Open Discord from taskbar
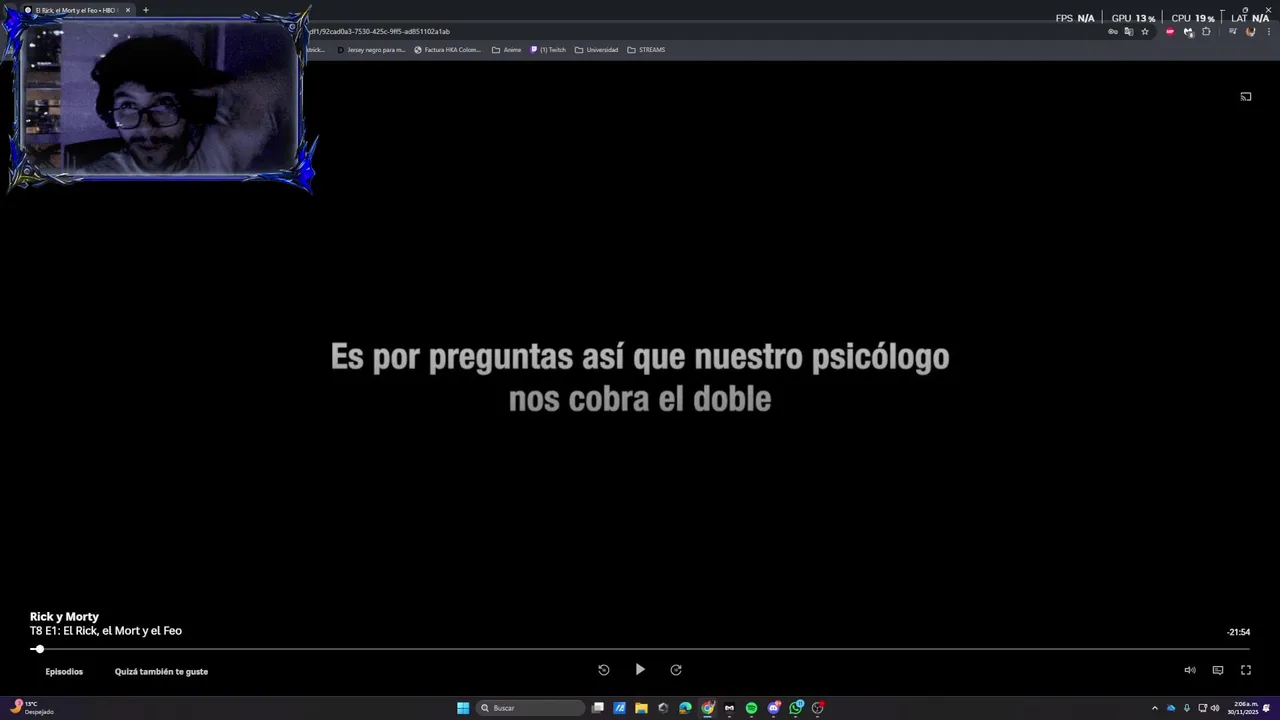 pos(774,708)
